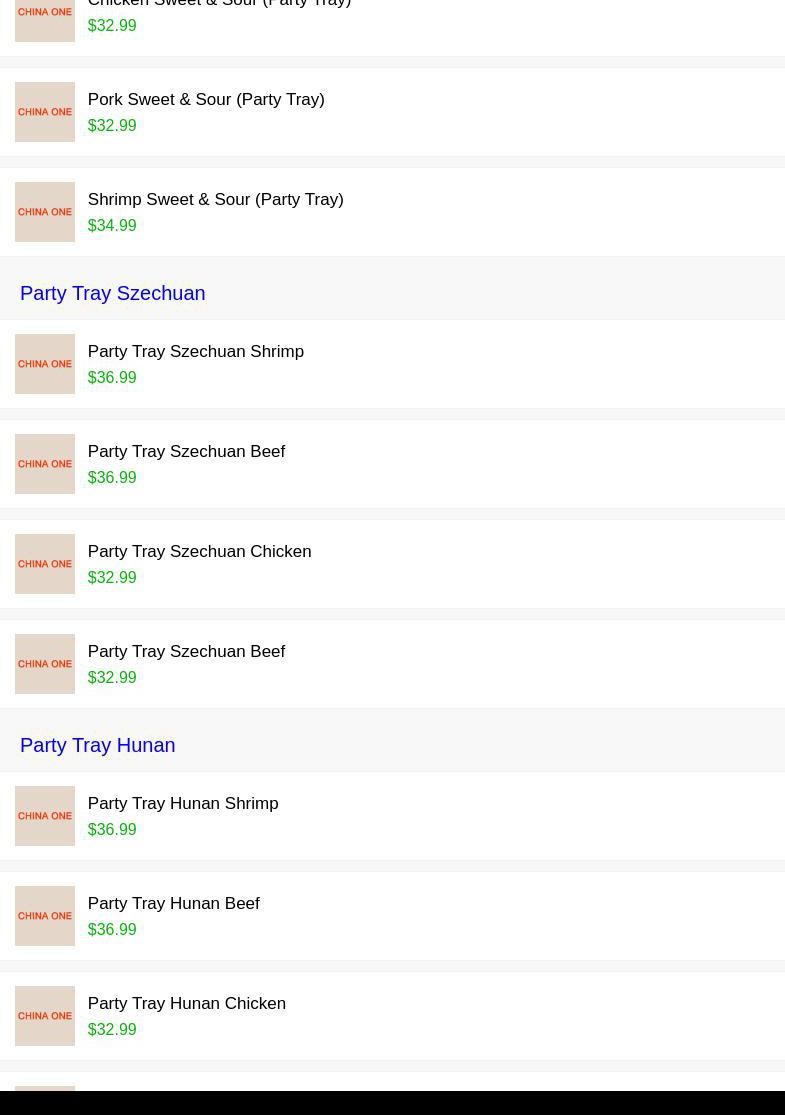Tap the logo next to Party Tray Szechuan Chicken

(45, 564)
